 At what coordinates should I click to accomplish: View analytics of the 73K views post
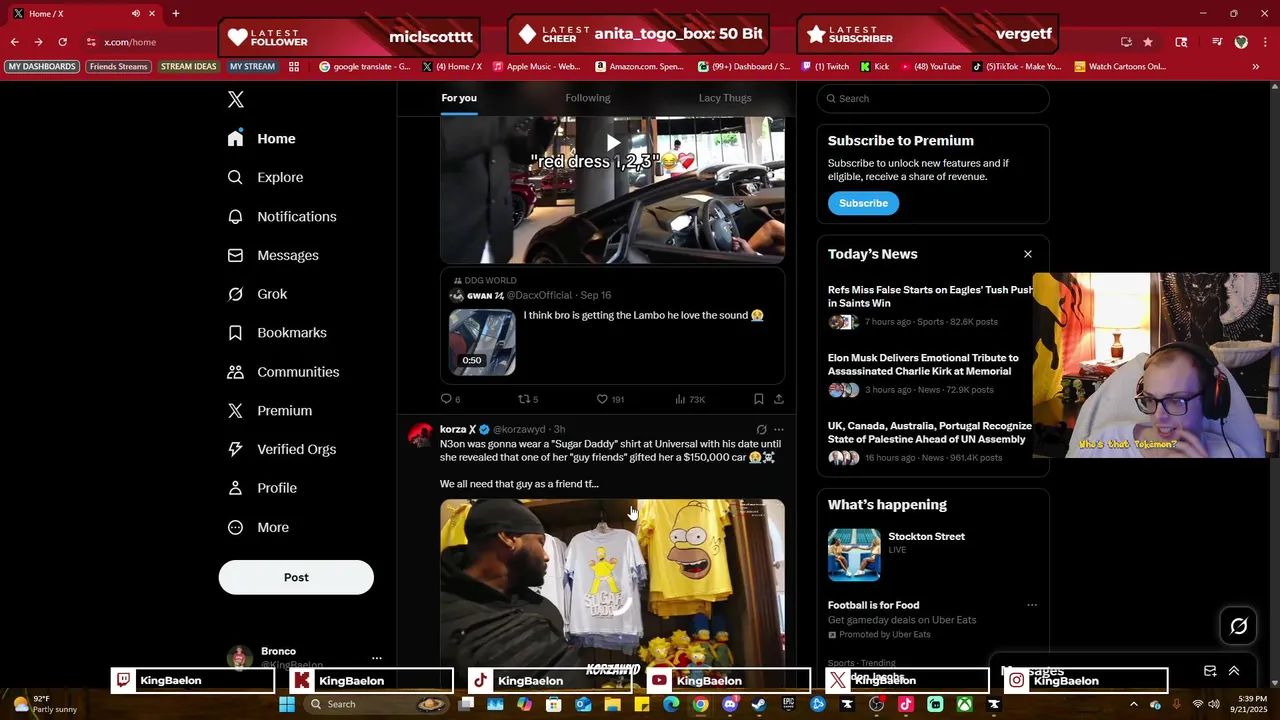(690, 399)
